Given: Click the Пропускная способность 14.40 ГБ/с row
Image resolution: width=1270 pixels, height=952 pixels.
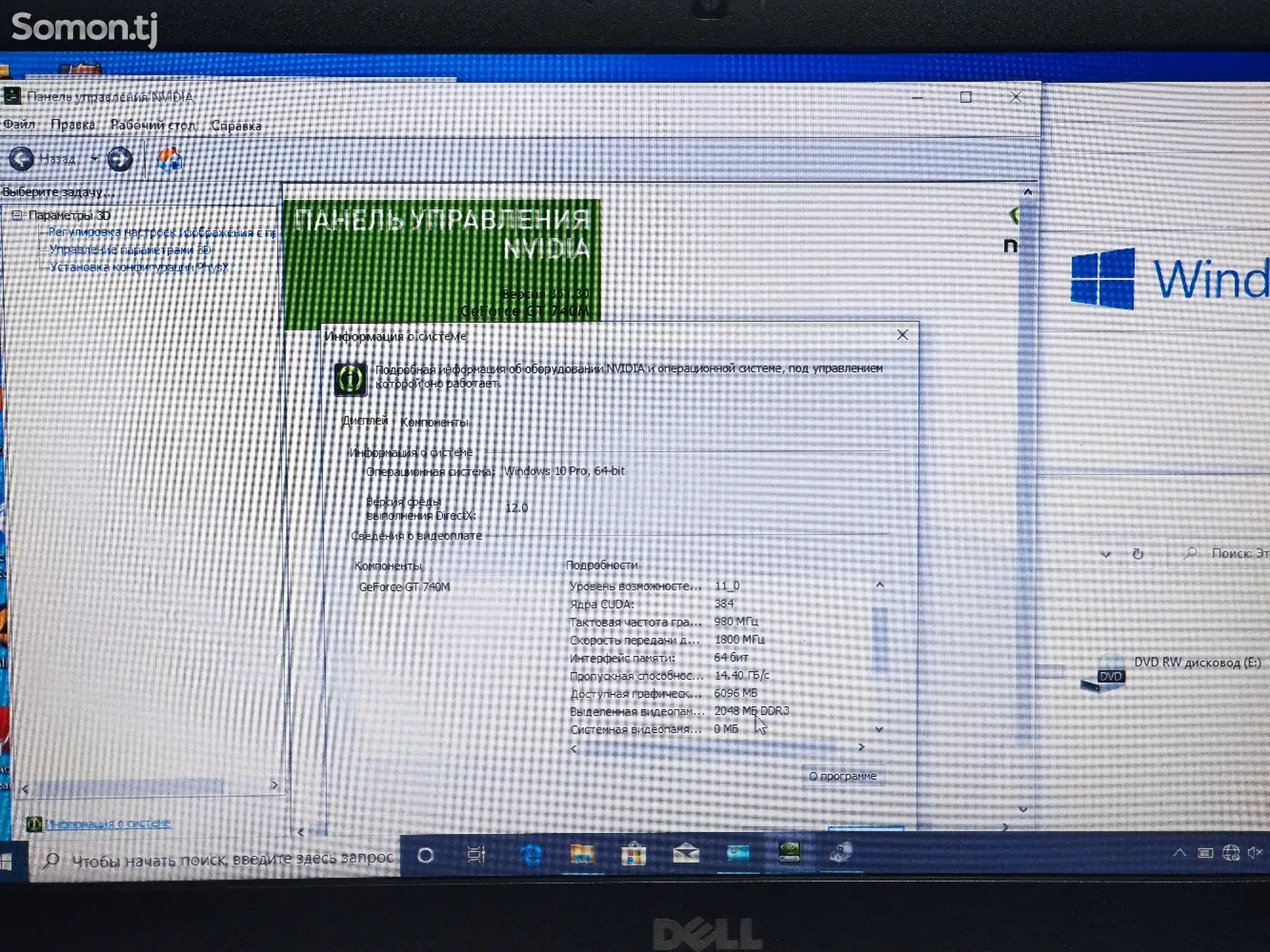Looking at the screenshot, I should (x=669, y=676).
